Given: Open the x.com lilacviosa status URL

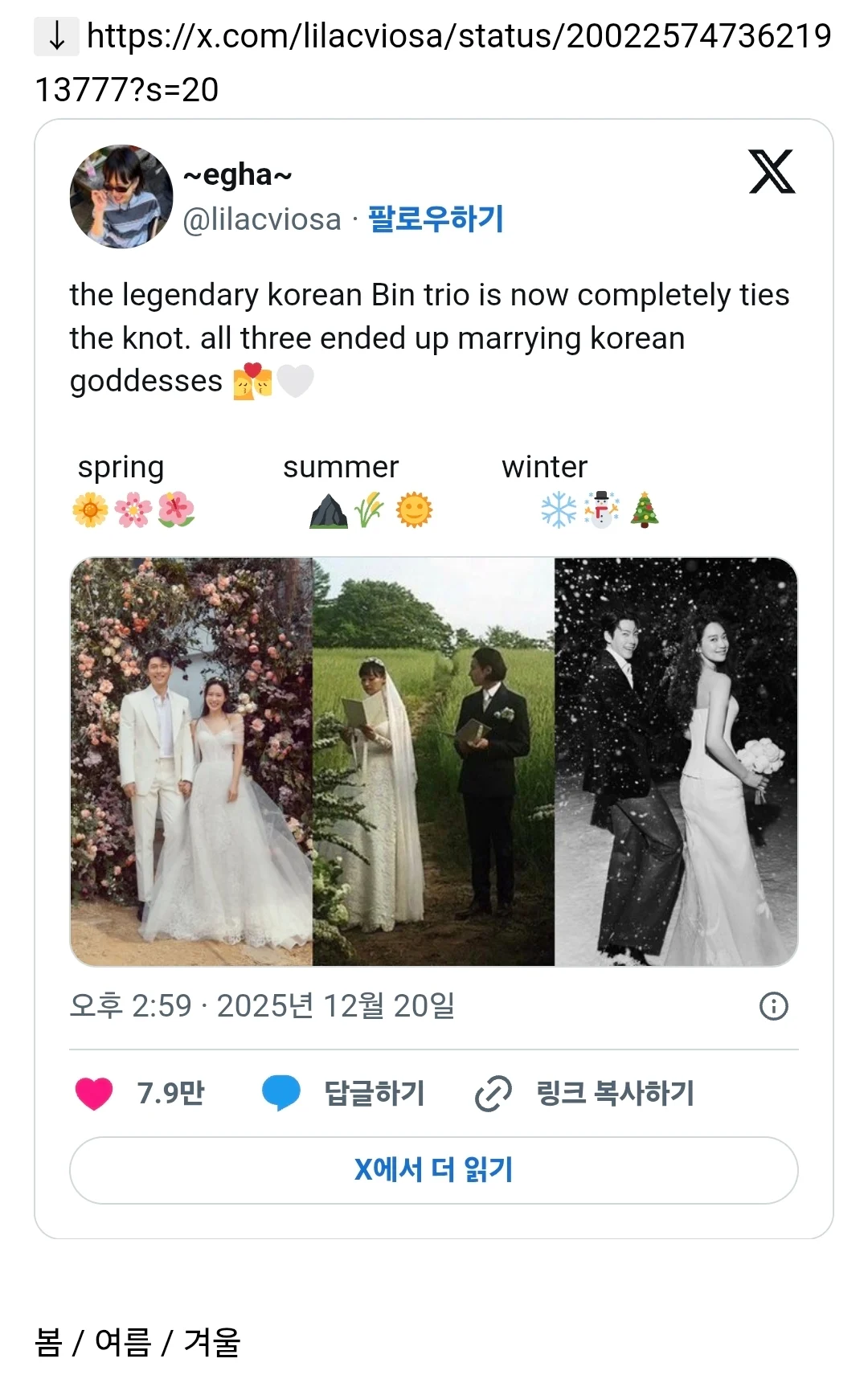Looking at the screenshot, I should click(x=458, y=37).
